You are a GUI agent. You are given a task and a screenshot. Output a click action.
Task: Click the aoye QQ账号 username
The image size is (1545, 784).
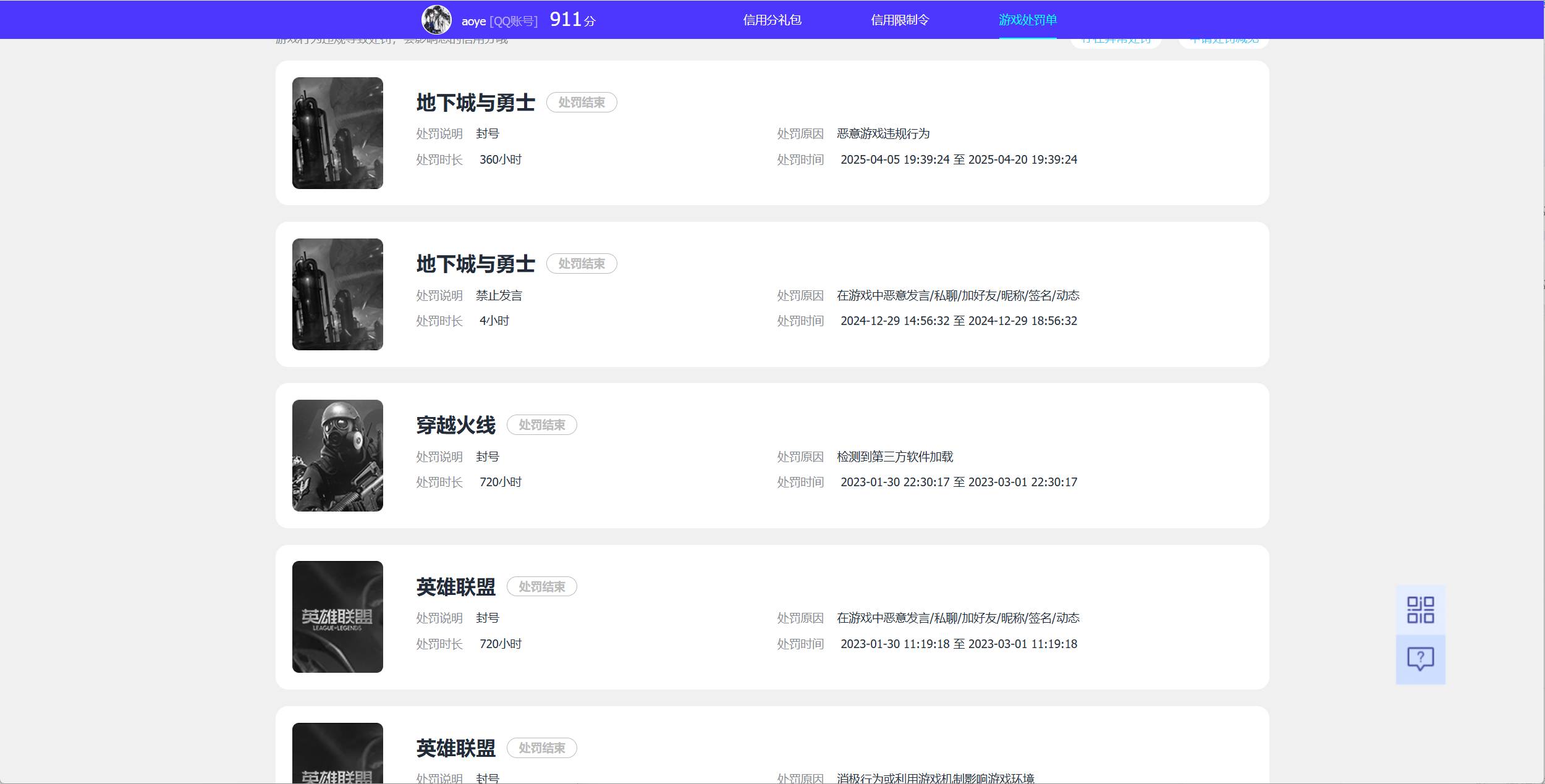pyautogui.click(x=500, y=19)
